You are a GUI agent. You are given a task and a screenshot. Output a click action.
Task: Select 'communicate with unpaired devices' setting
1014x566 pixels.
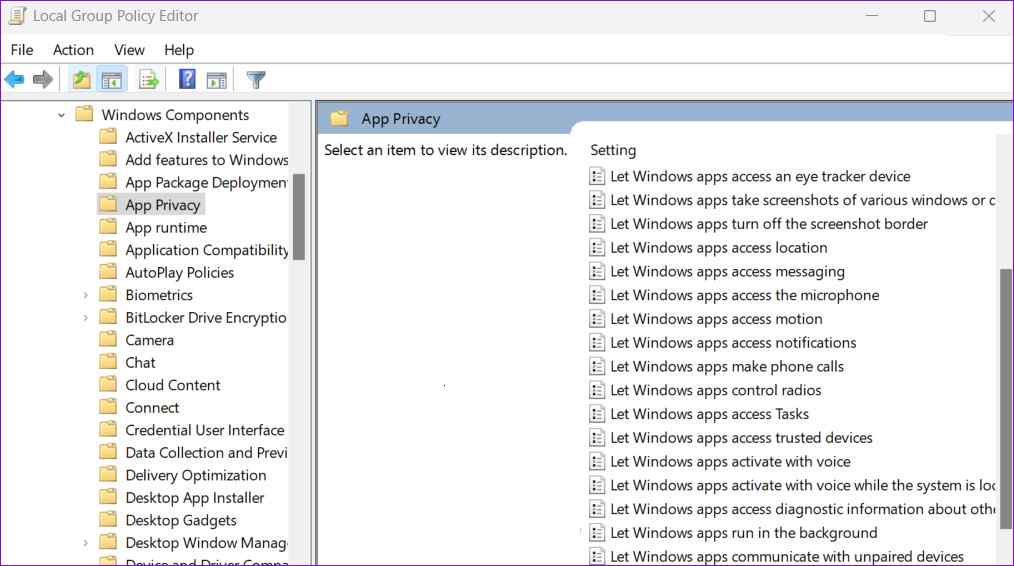click(x=786, y=556)
